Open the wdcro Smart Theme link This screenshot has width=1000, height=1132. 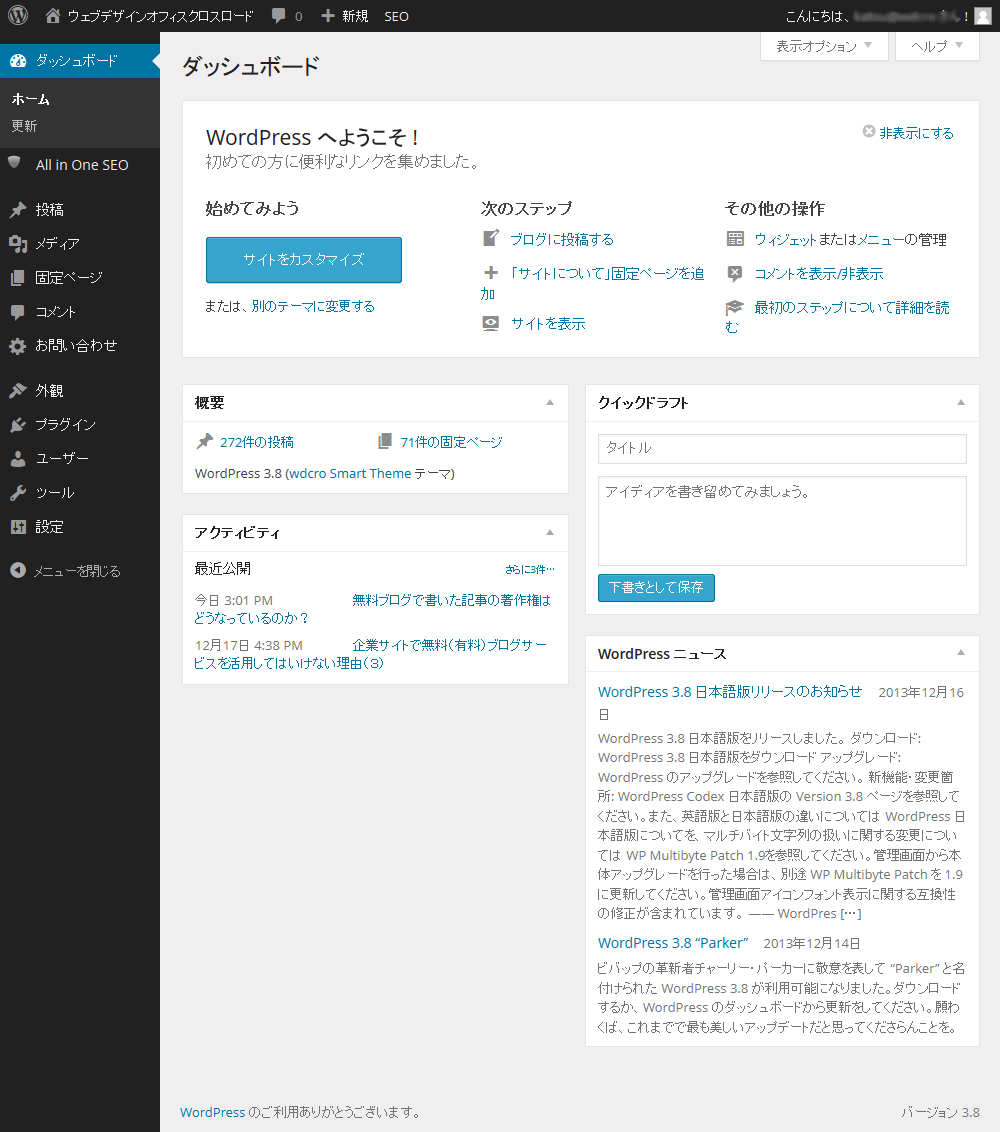[350, 474]
